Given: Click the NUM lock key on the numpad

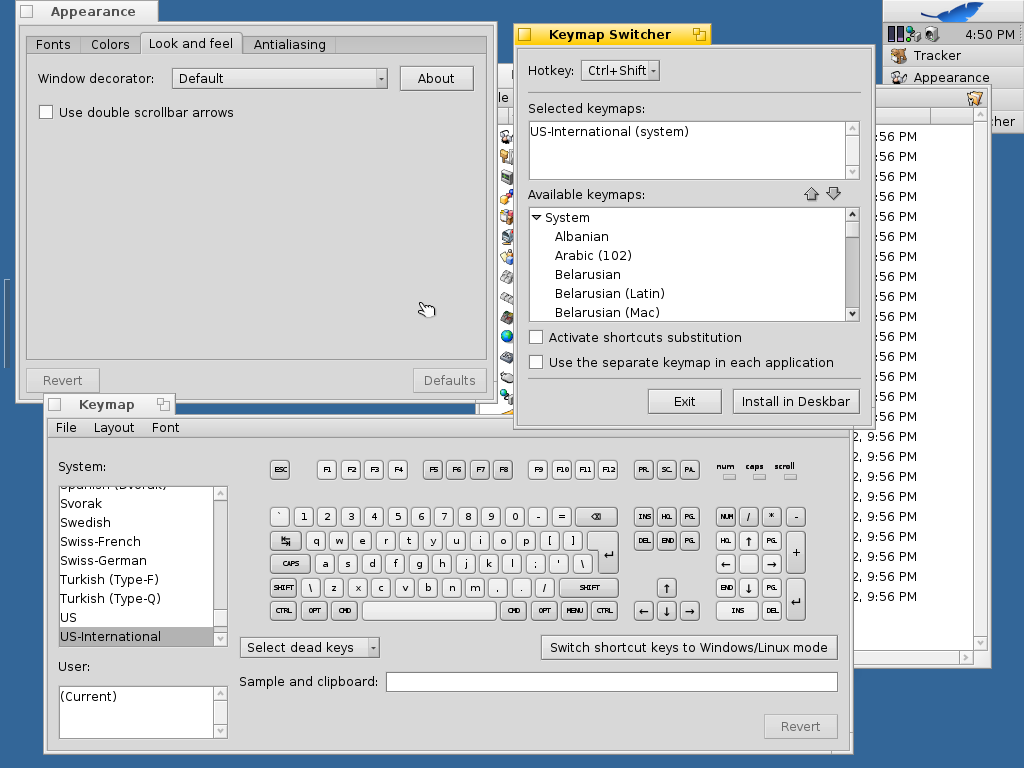Looking at the screenshot, I should tap(726, 517).
